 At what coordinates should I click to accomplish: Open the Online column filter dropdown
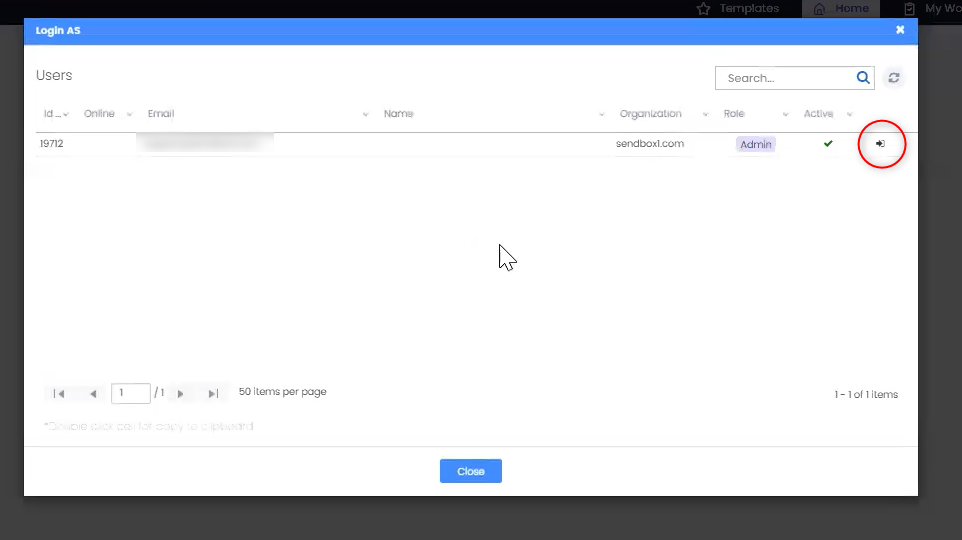(129, 114)
